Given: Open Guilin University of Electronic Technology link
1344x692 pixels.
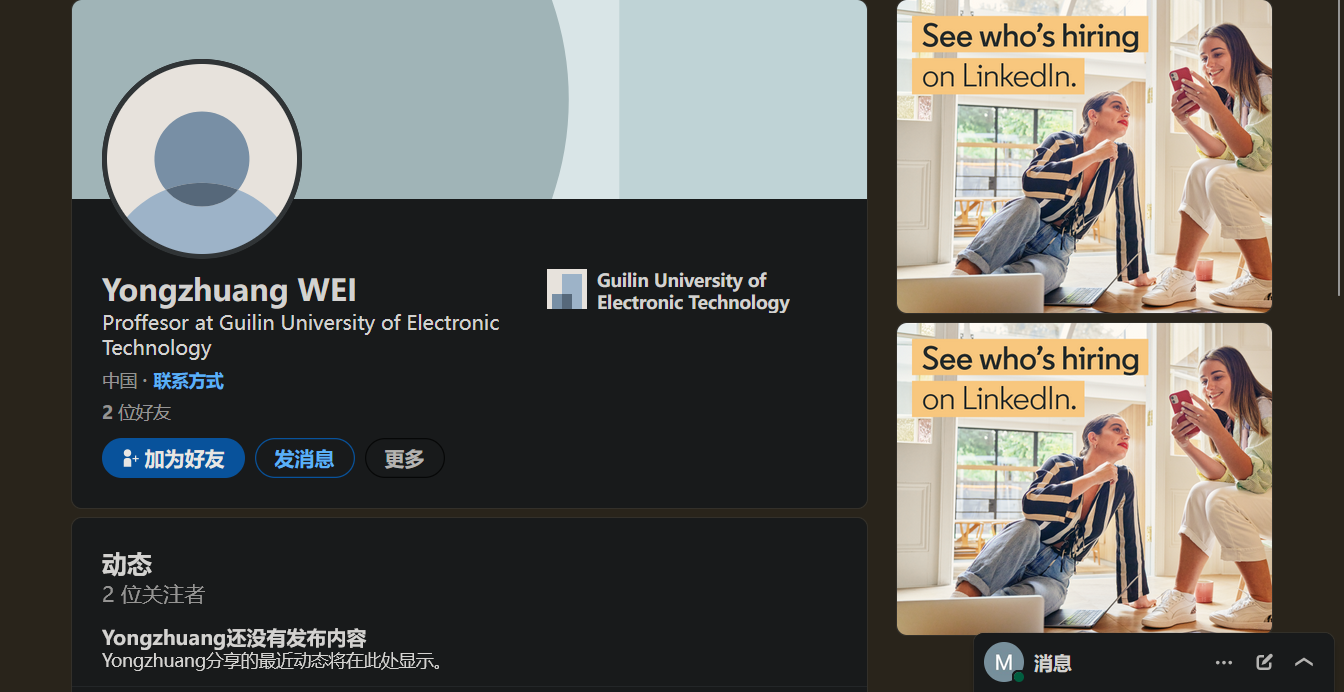Looking at the screenshot, I should pyautogui.click(x=692, y=291).
